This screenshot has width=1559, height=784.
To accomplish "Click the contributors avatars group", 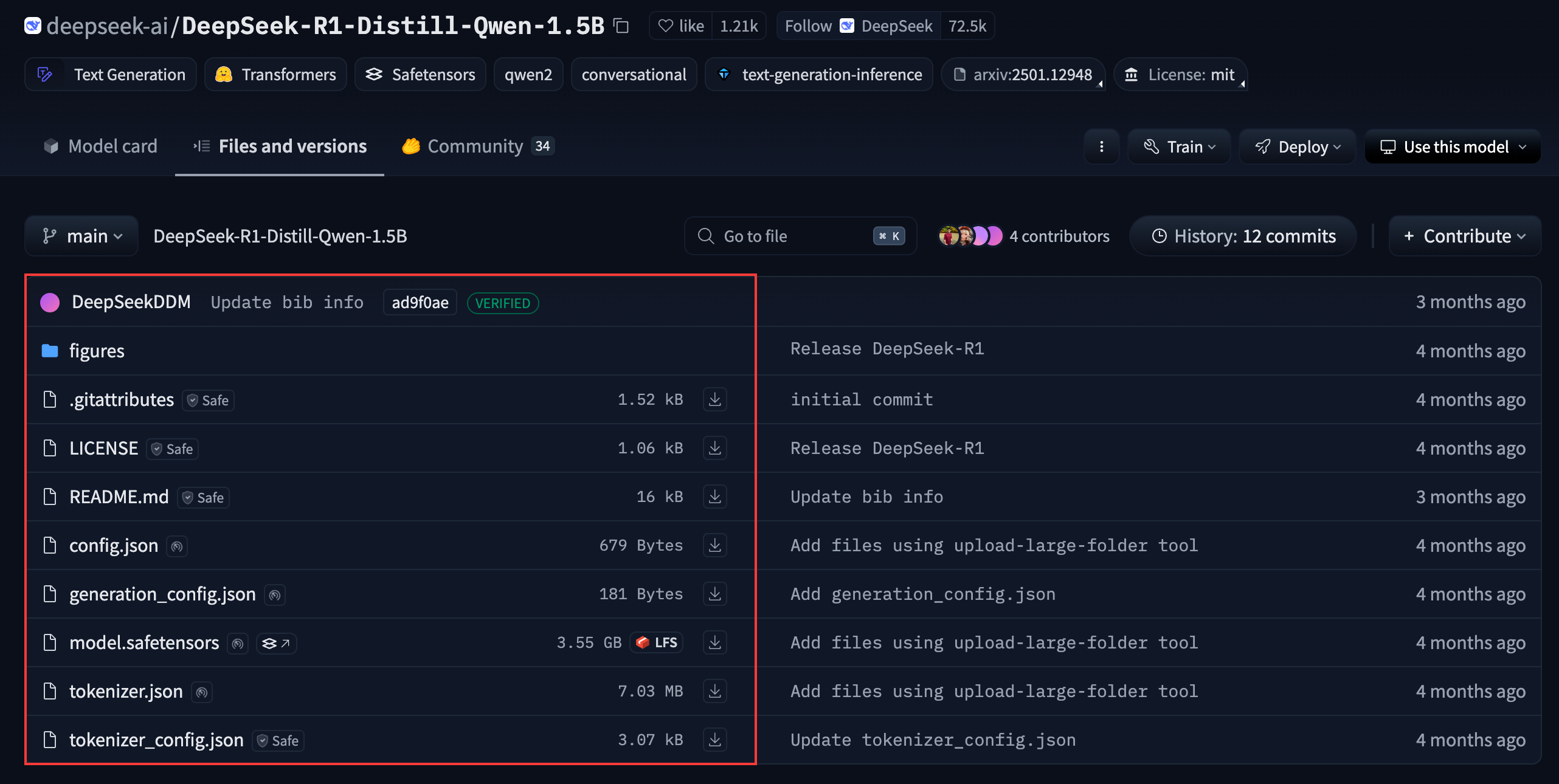I will pyautogui.click(x=970, y=236).
